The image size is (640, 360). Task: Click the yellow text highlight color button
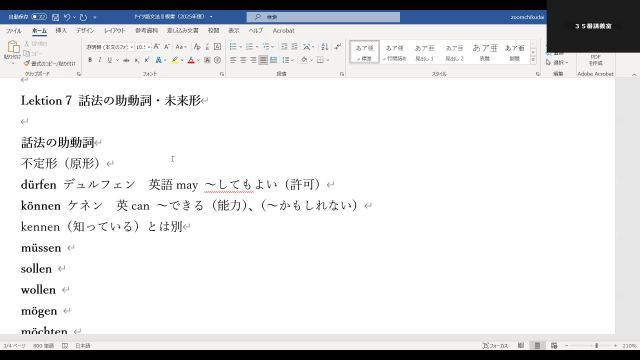175,60
